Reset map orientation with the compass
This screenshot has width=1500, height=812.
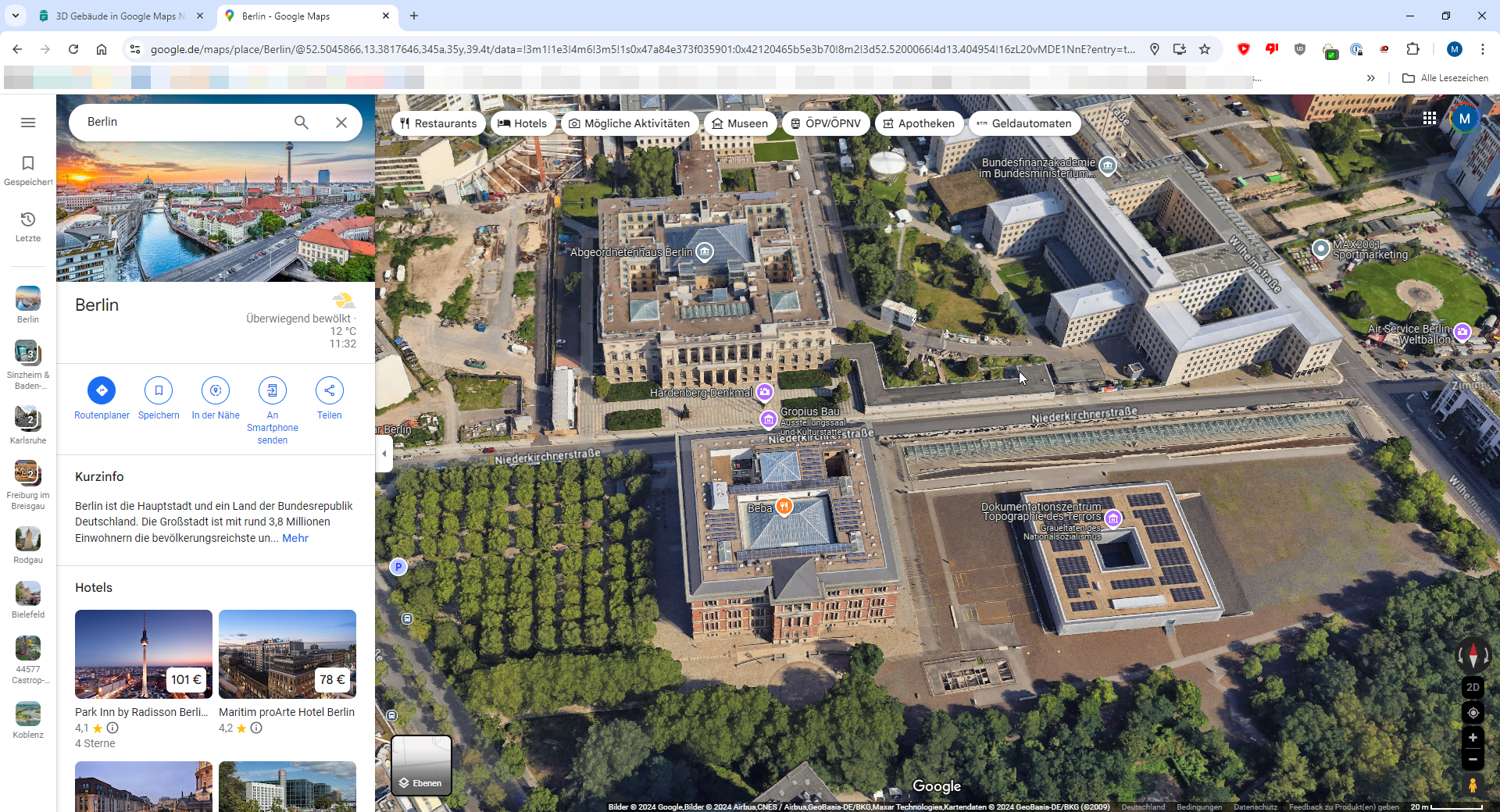pos(1473,655)
